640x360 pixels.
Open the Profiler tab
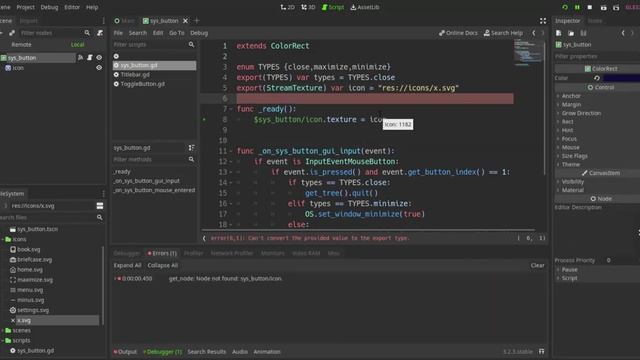193,253
